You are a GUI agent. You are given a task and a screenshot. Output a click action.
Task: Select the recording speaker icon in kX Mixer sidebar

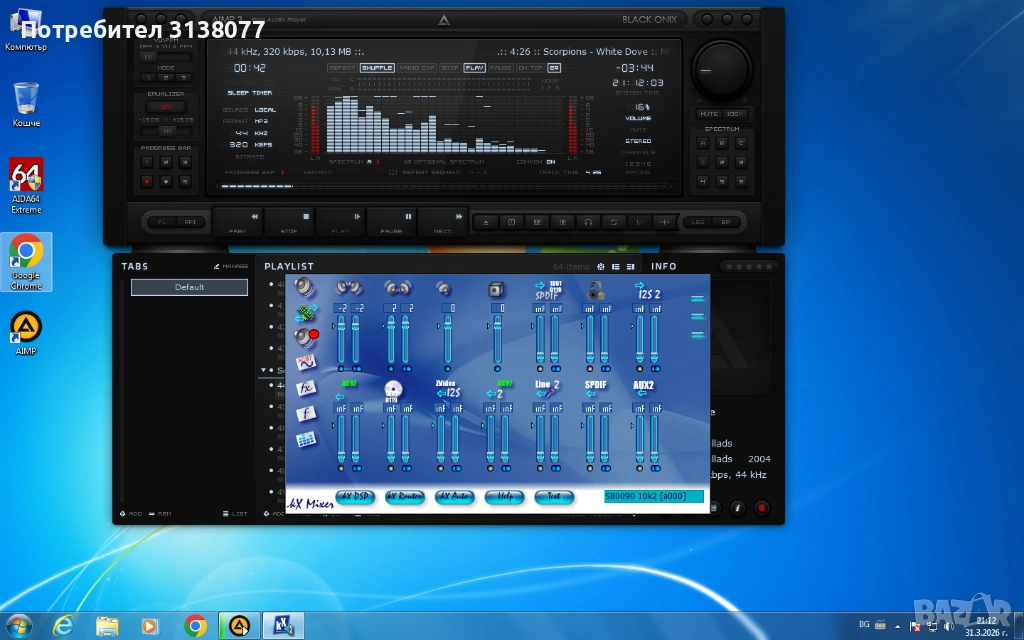305,337
